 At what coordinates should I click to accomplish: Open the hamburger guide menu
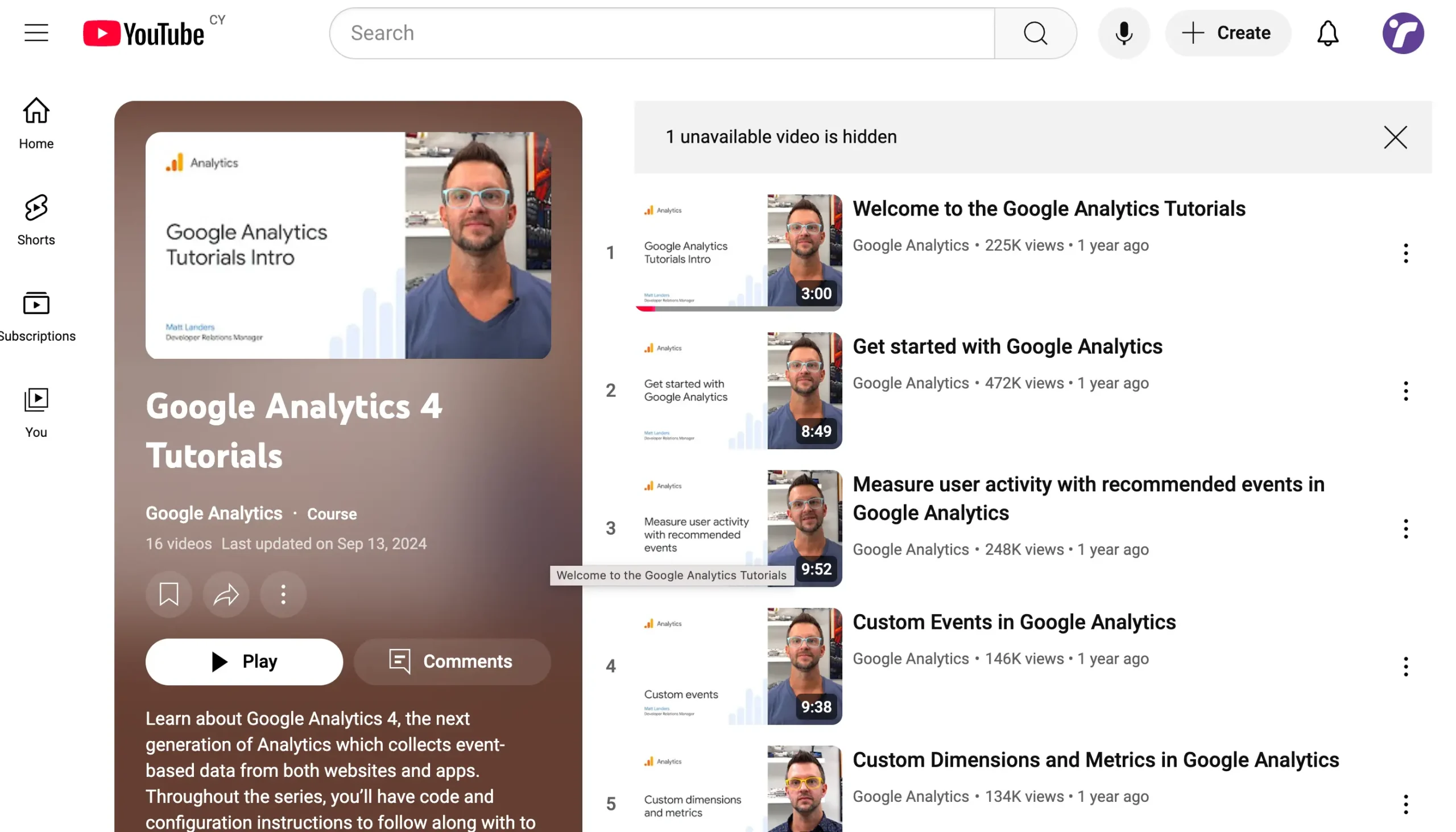click(36, 32)
